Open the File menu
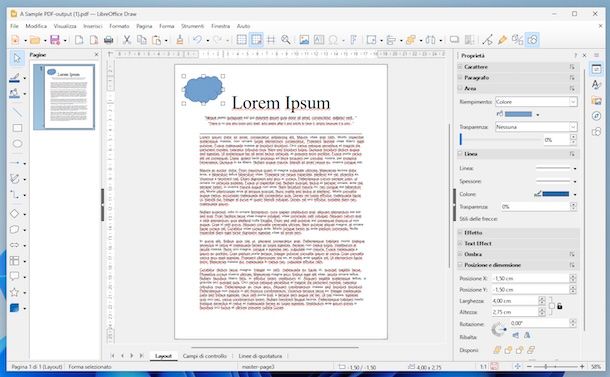 (14, 26)
